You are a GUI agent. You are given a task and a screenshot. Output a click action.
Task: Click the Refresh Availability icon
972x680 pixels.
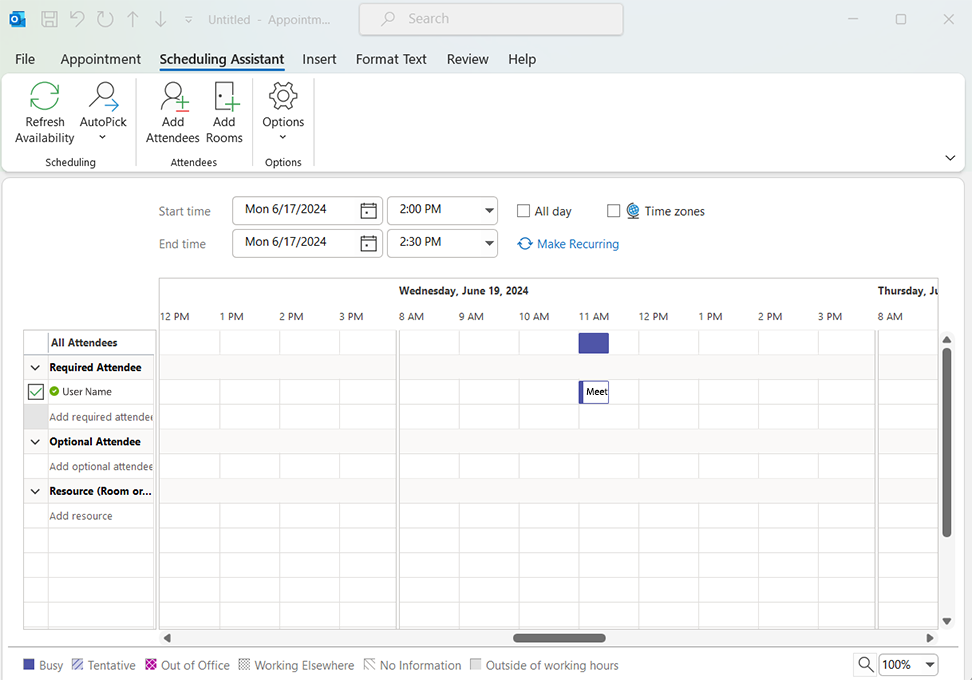point(44,98)
